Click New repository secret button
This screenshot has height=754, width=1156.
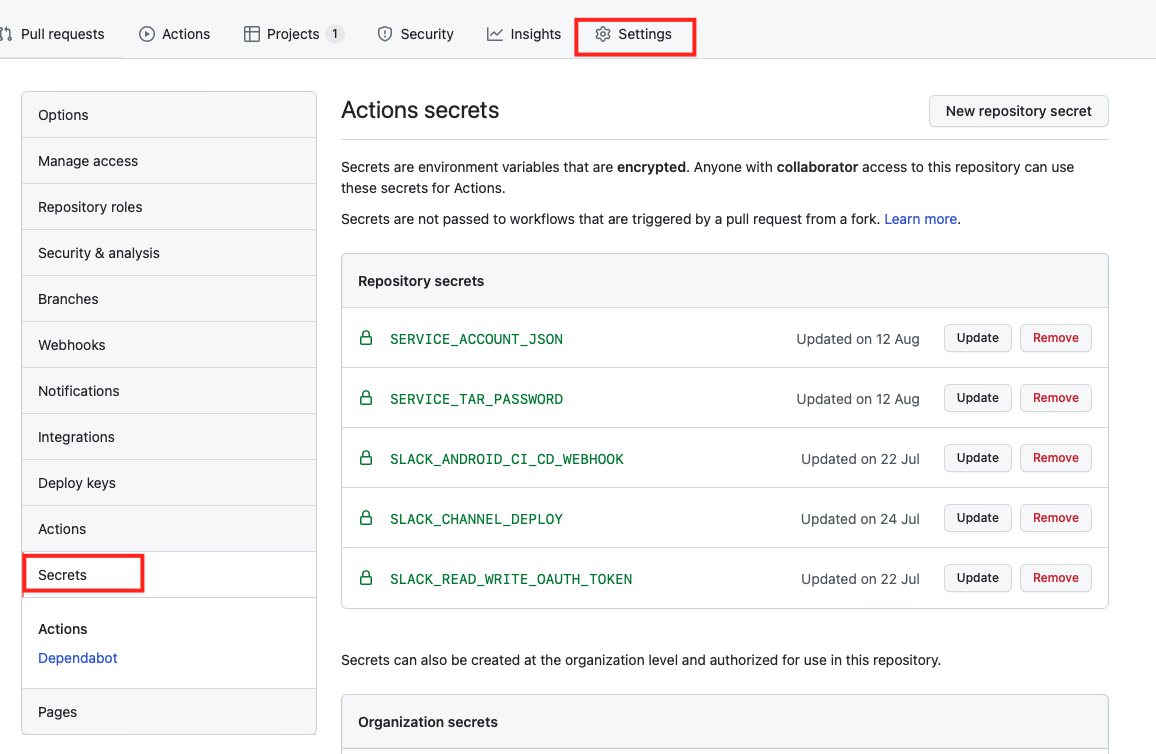tap(1018, 111)
